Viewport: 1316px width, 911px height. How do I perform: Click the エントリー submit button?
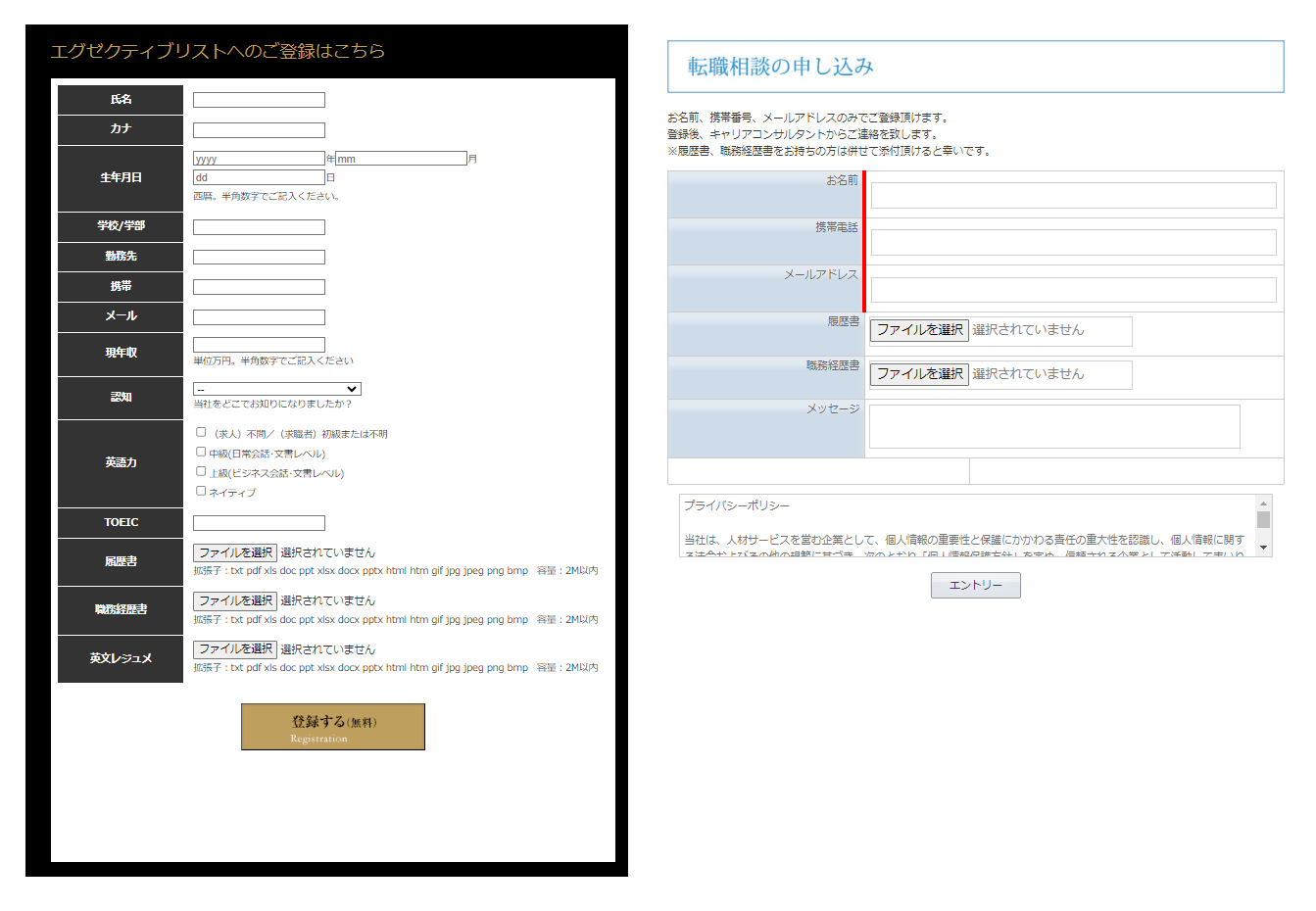point(976,585)
